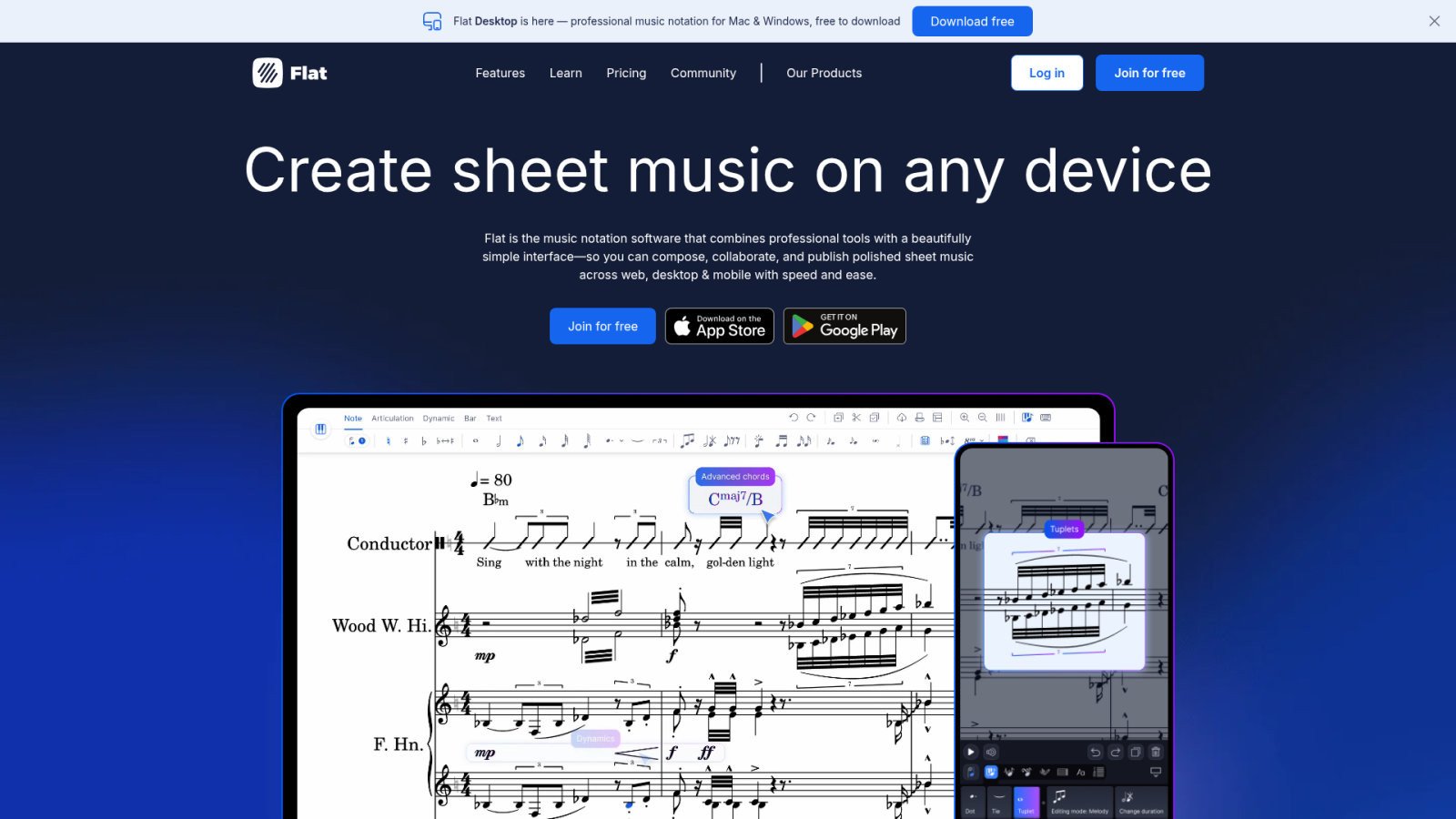Click the Cut scissors icon in the editor
Screen dimensions: 1456x819
point(856,418)
